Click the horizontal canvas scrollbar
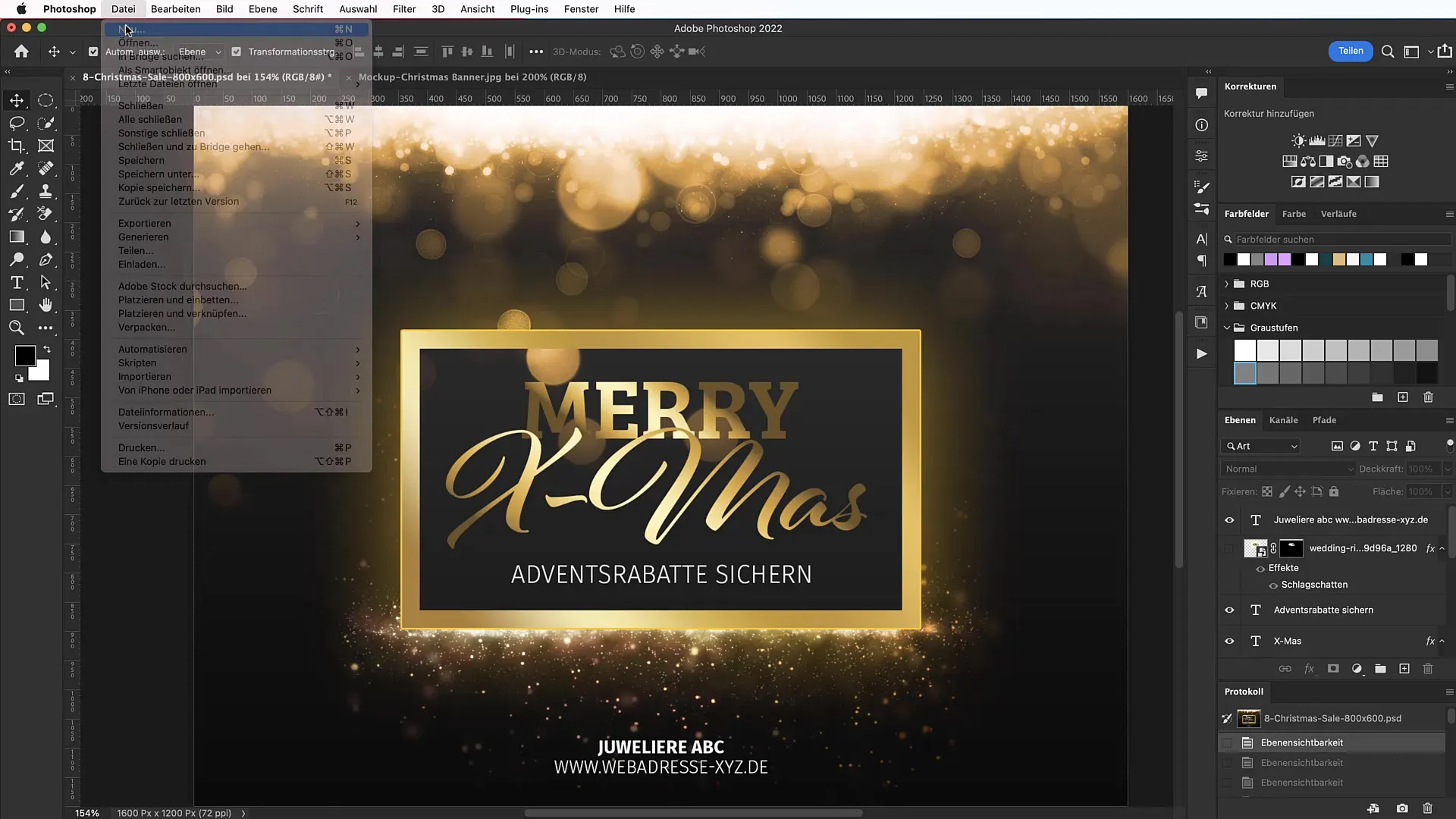This screenshot has height=819, width=1456. 693,813
